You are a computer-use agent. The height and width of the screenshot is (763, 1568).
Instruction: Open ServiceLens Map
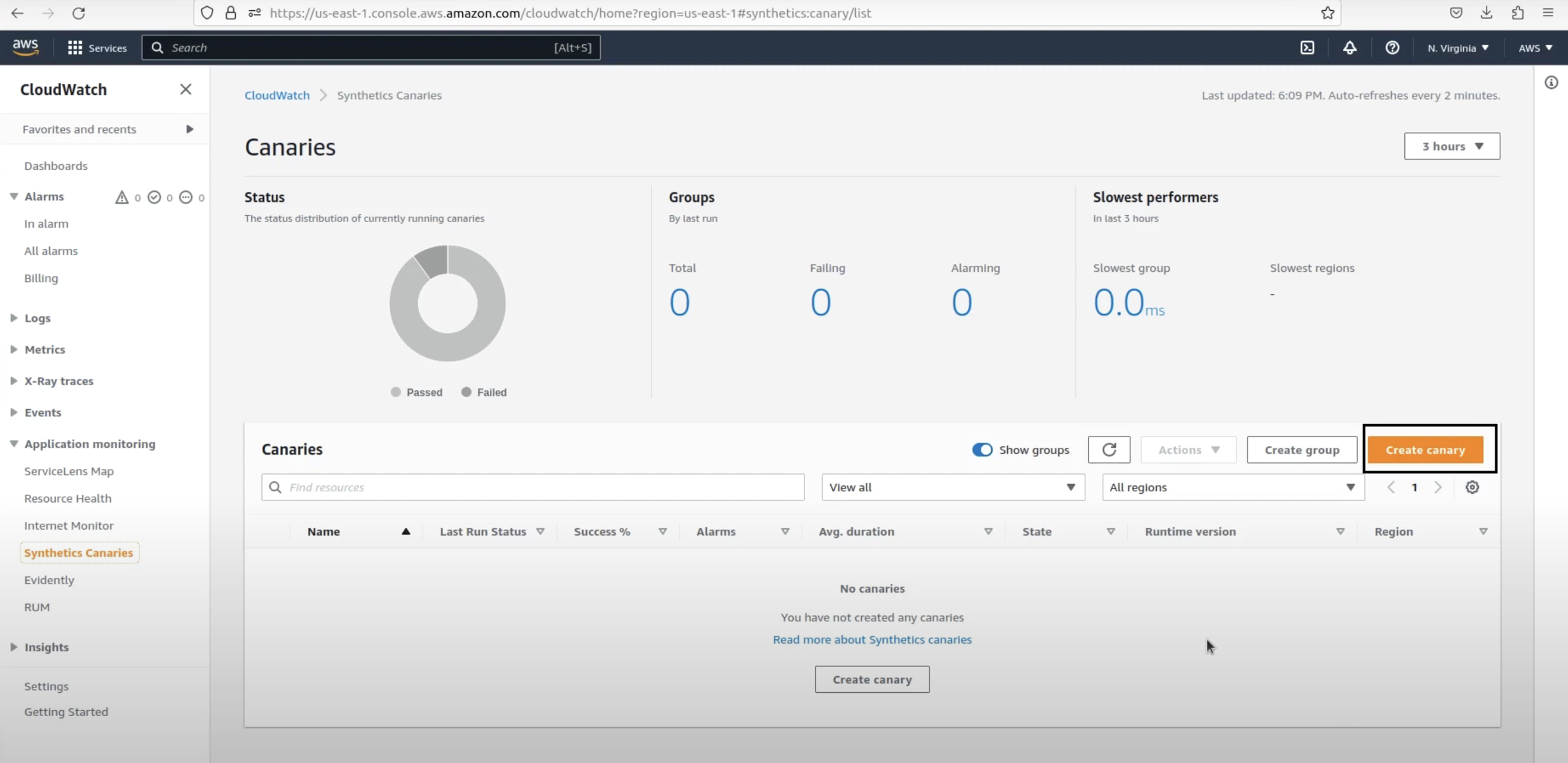tap(69, 471)
